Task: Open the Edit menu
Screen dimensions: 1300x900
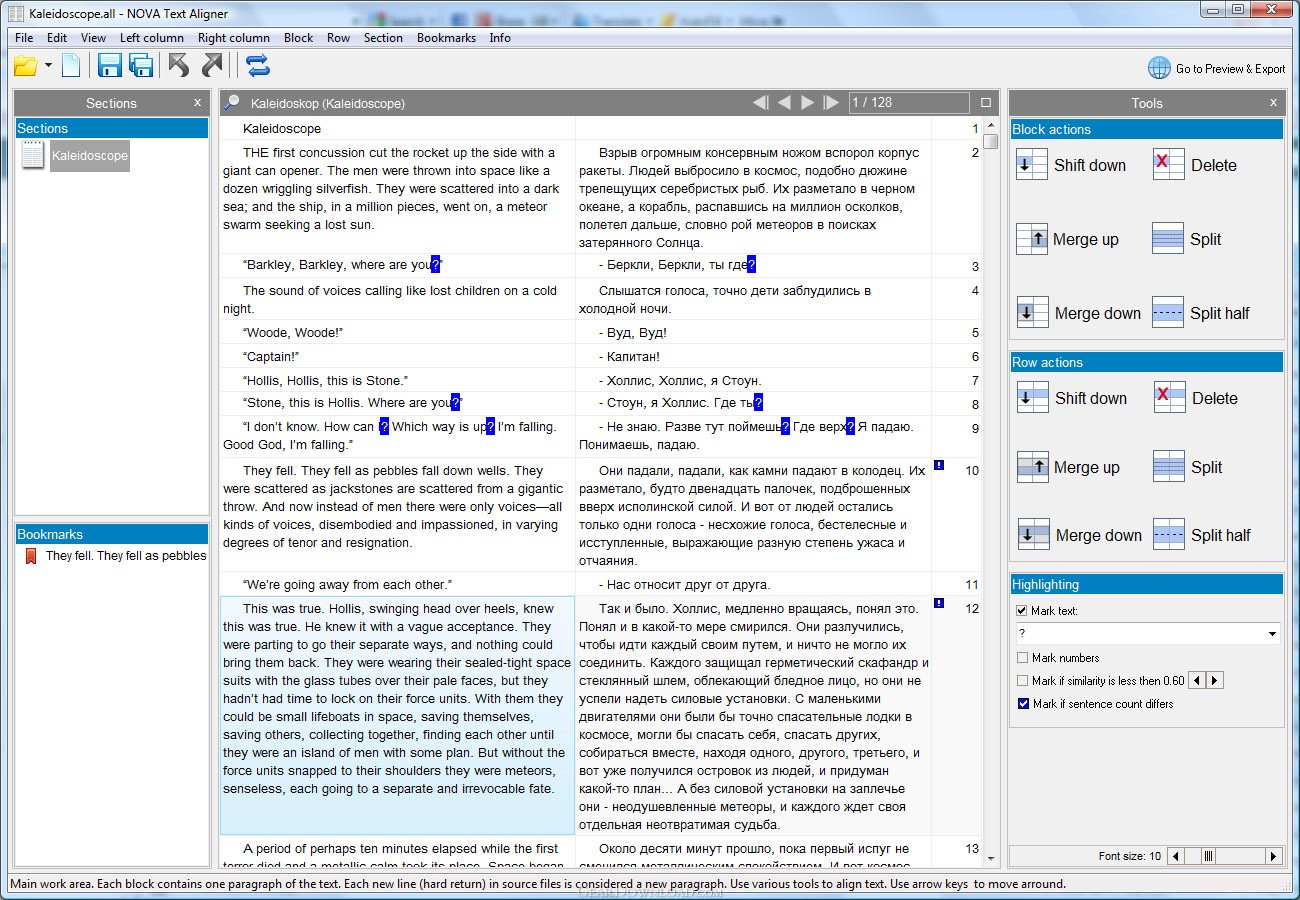Action: pos(57,38)
